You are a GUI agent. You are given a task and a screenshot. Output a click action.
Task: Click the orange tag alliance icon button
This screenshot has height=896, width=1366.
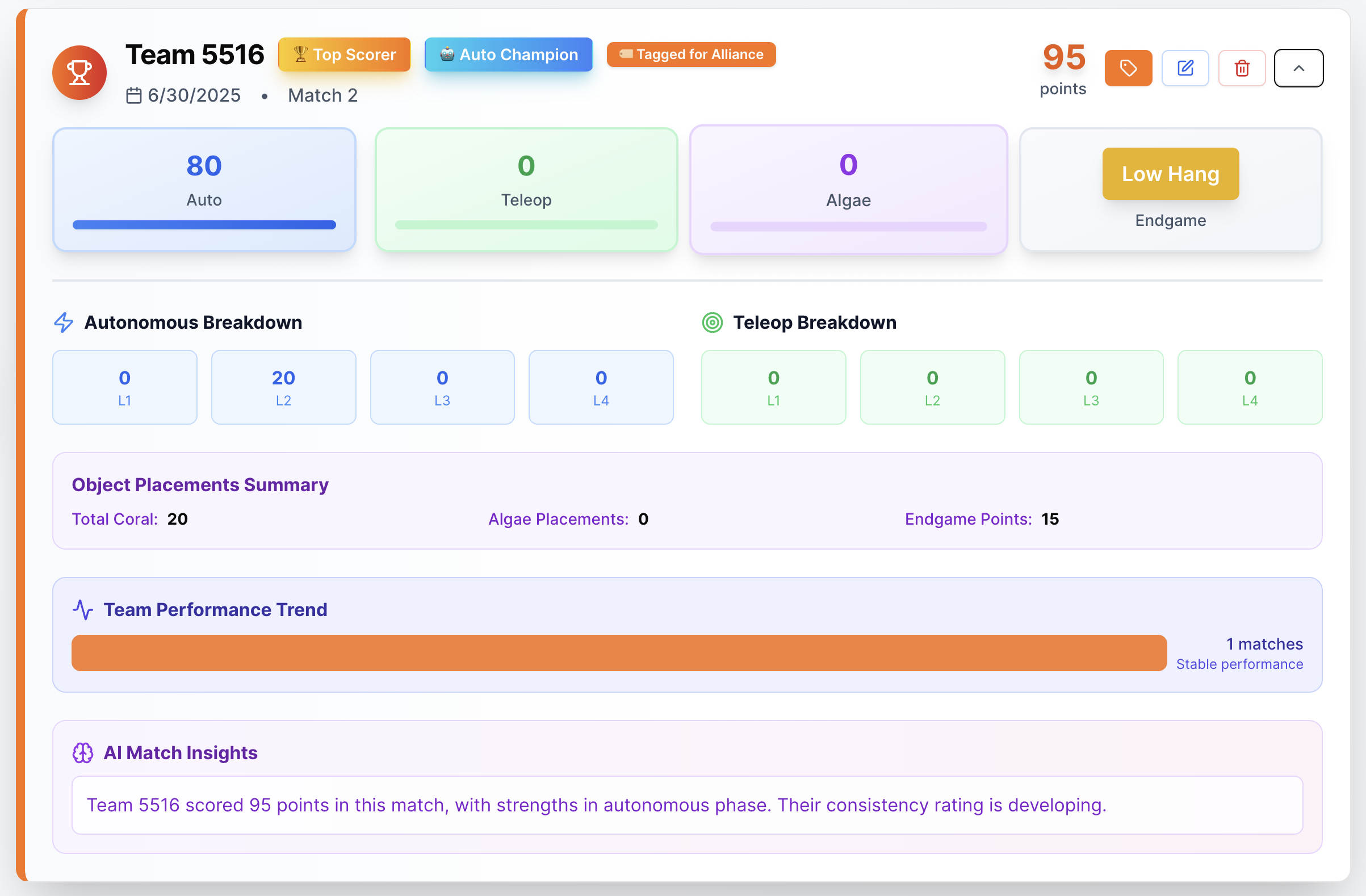1128,68
